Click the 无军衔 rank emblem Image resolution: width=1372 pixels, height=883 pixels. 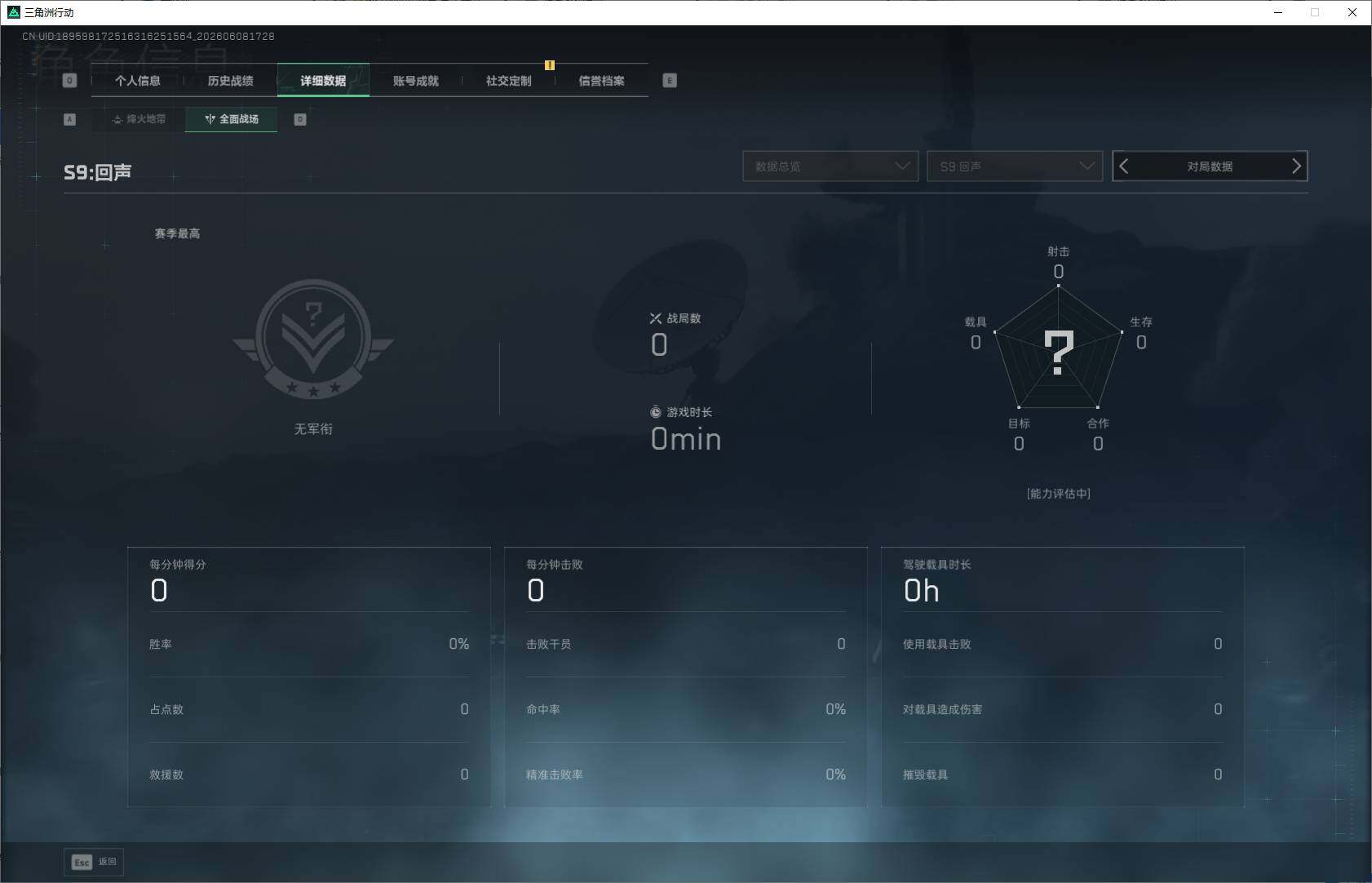tap(313, 339)
